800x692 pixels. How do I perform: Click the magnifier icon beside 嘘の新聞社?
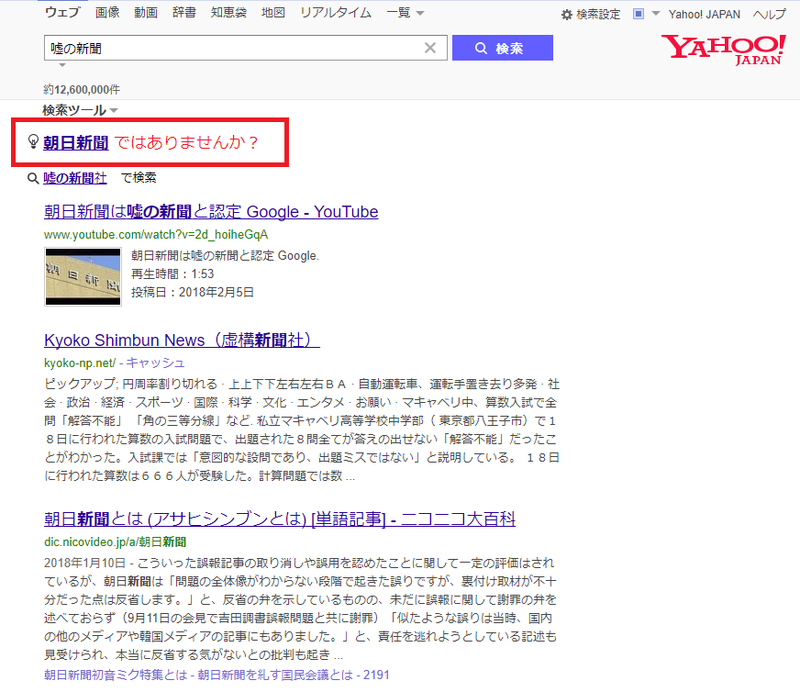[33, 178]
